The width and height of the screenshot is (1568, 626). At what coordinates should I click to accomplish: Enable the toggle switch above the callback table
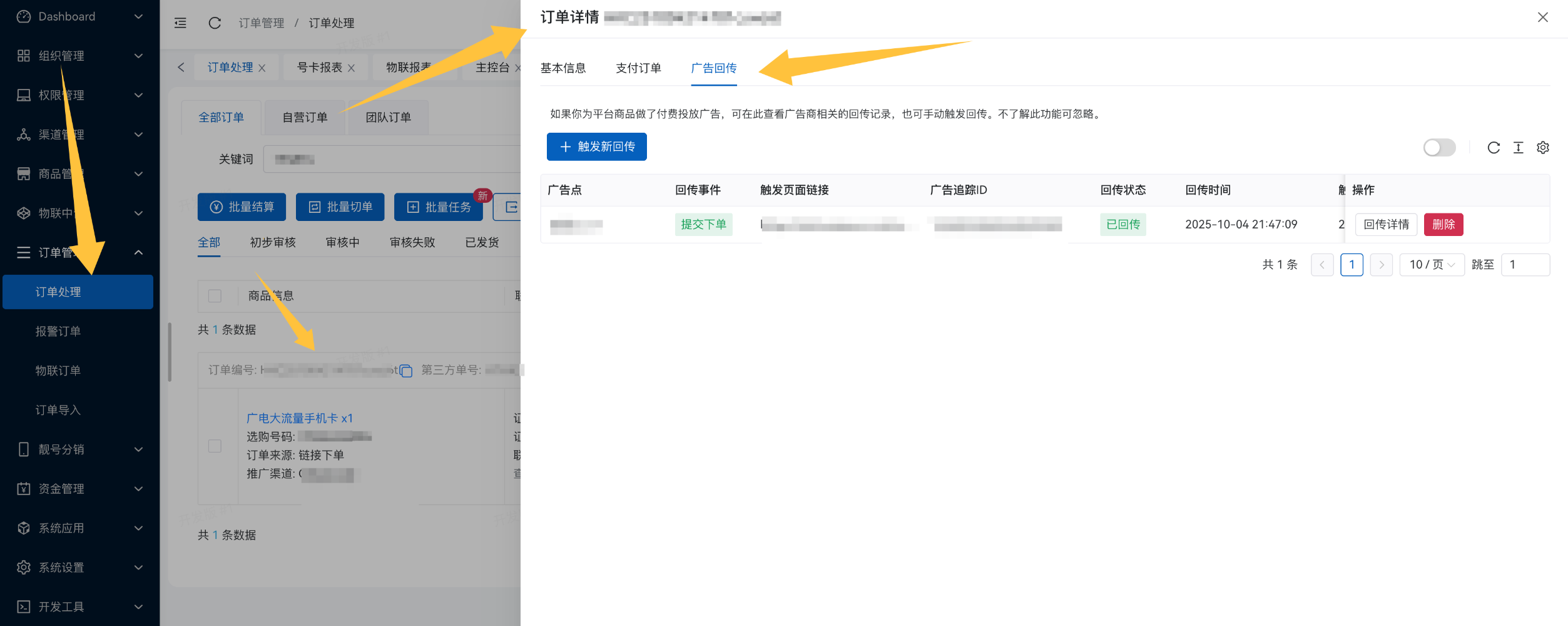click(x=1440, y=148)
